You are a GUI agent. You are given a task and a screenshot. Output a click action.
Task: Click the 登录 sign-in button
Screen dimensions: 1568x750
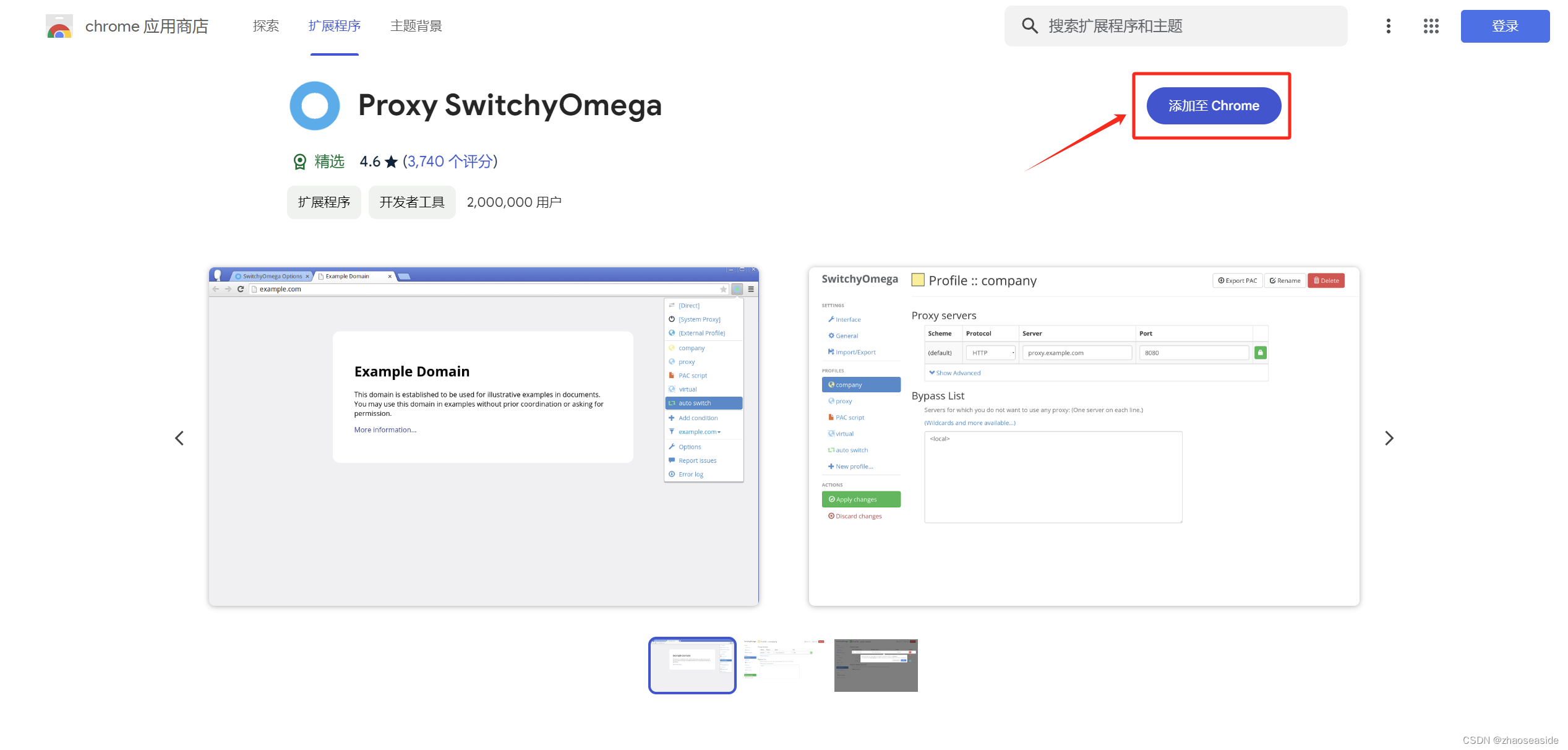click(1505, 26)
